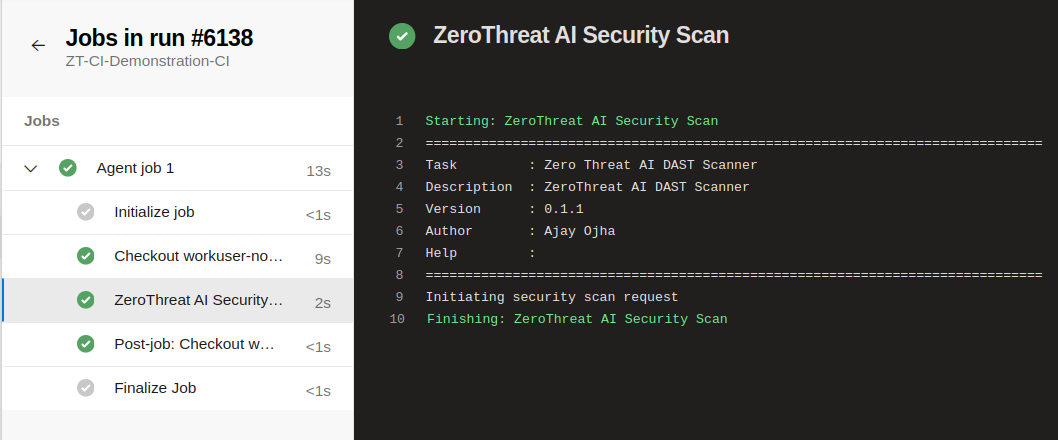Select the ZeroThreat AI Security… step

tap(177, 300)
